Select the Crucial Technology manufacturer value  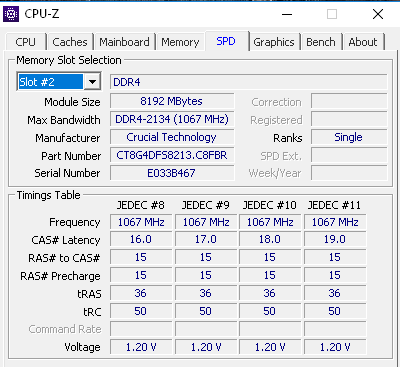point(172,137)
